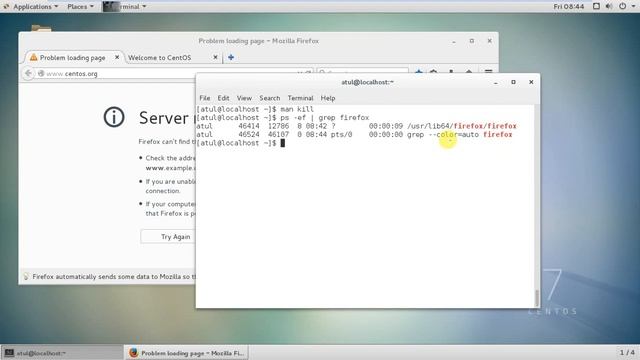The width and height of the screenshot is (640, 360).
Task: Click the Firefox back arrow button
Action: click(x=28, y=73)
